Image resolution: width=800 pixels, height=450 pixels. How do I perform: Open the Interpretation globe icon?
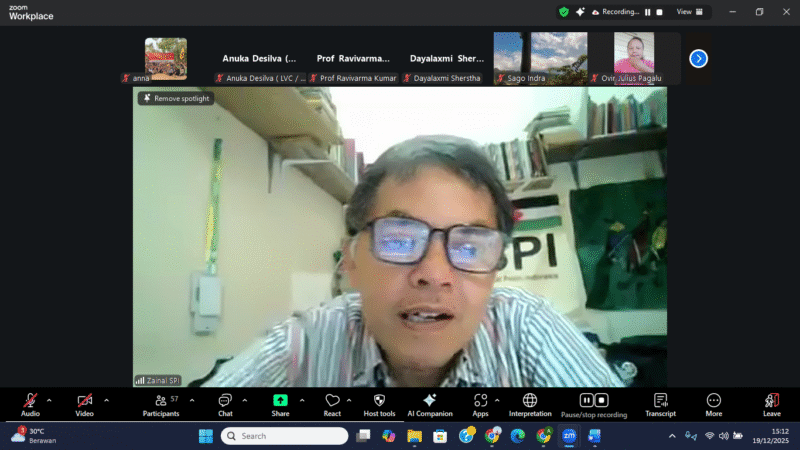point(530,401)
